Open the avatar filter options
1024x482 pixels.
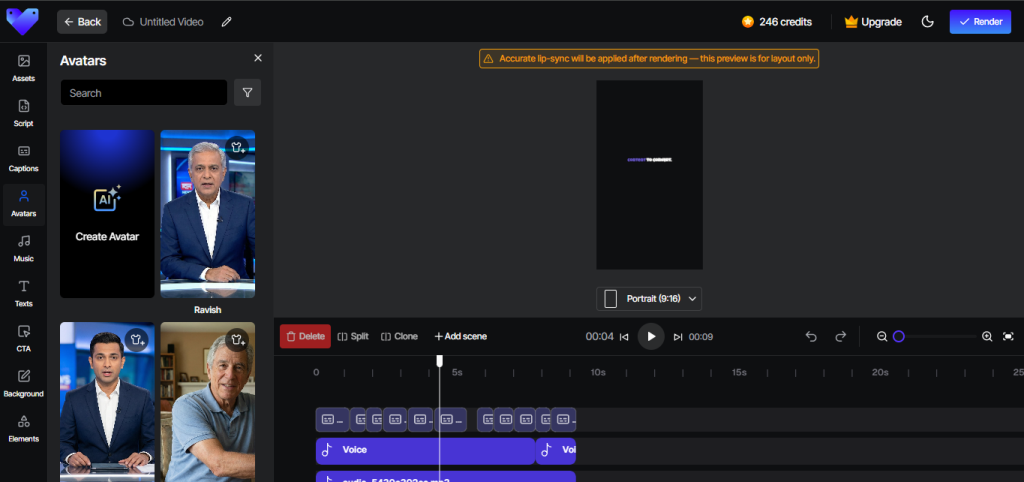click(x=248, y=93)
